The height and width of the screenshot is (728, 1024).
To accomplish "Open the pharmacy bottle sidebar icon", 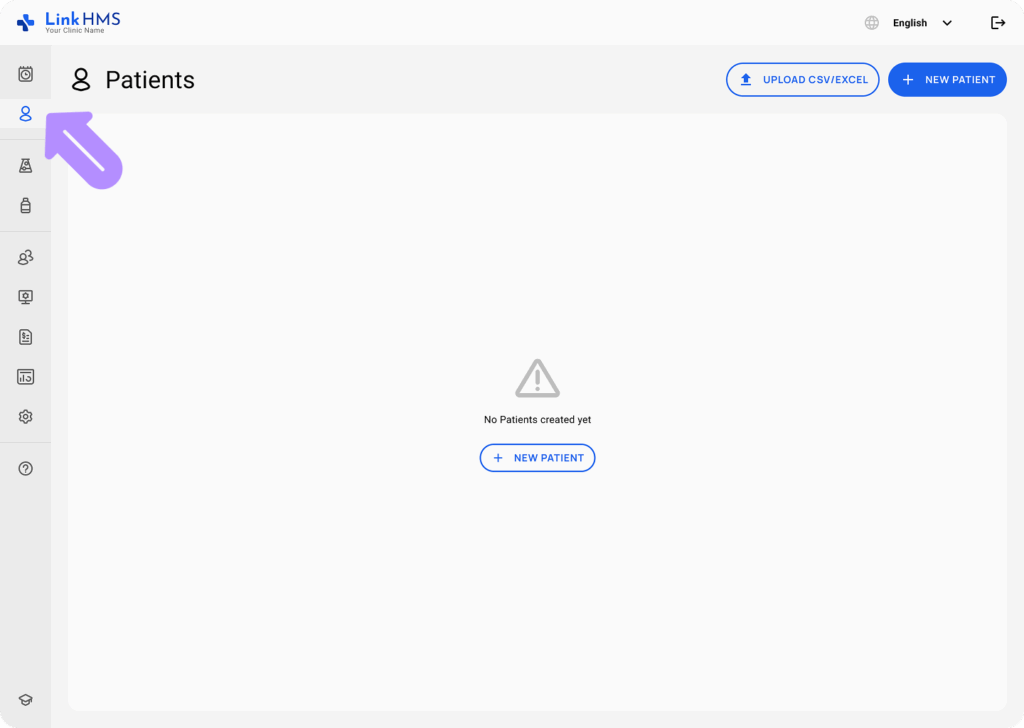I will coord(26,206).
